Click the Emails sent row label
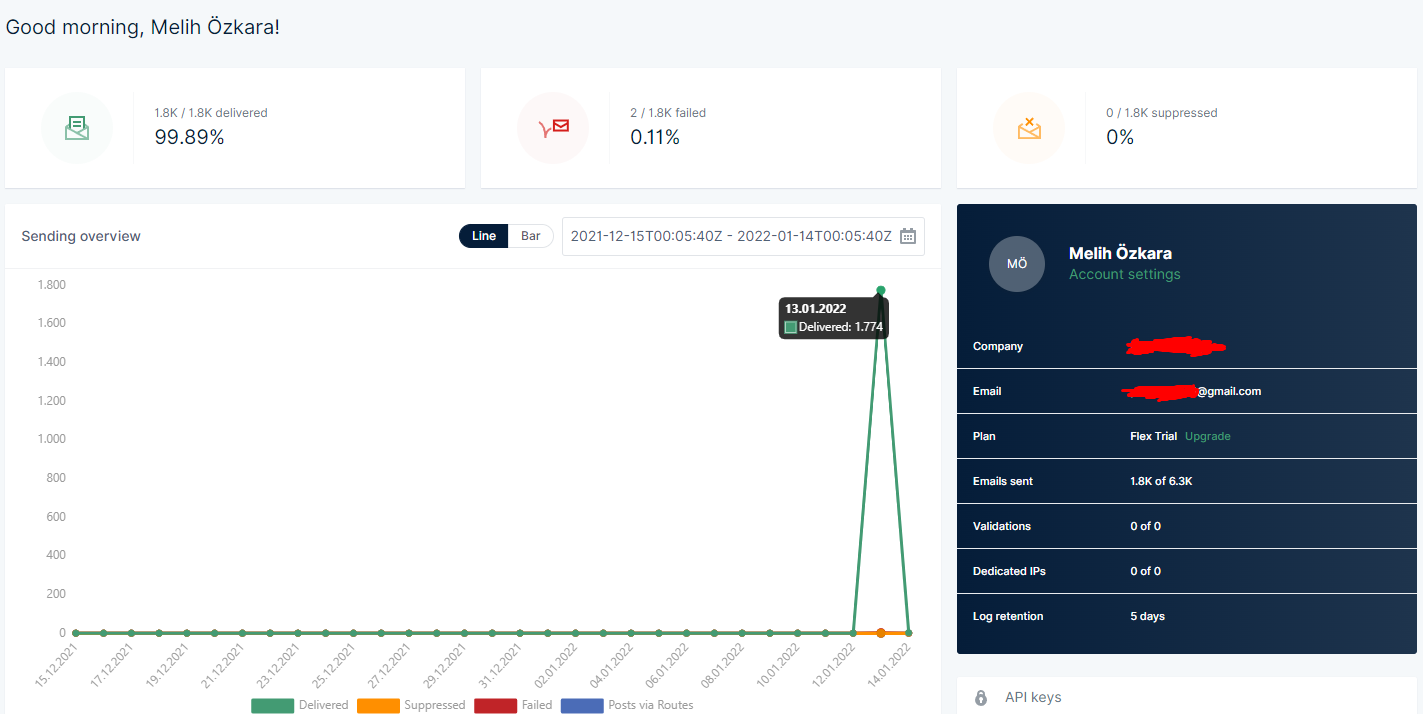Viewport: 1423px width, 714px height. coord(1003,481)
